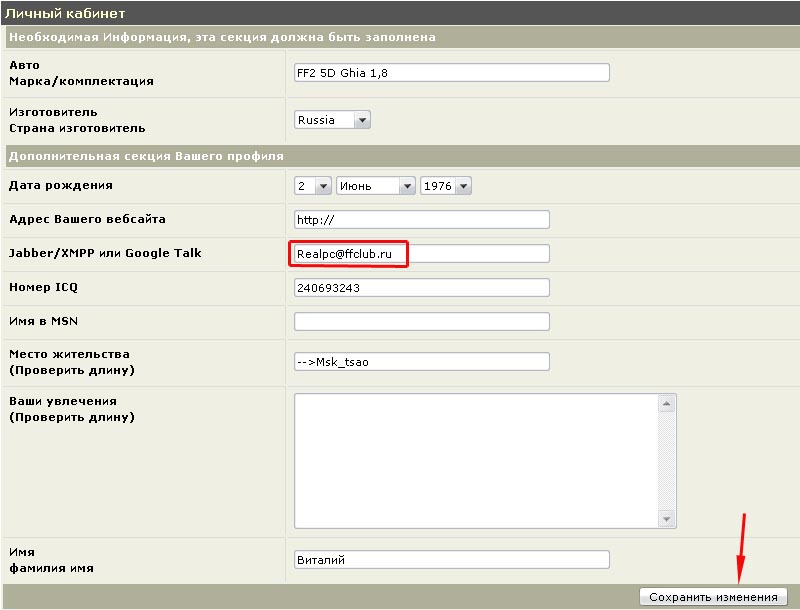Click the 'Адрес Вашего вебсайта' label
Viewport: 800px width, 610px height.
click(x=87, y=219)
